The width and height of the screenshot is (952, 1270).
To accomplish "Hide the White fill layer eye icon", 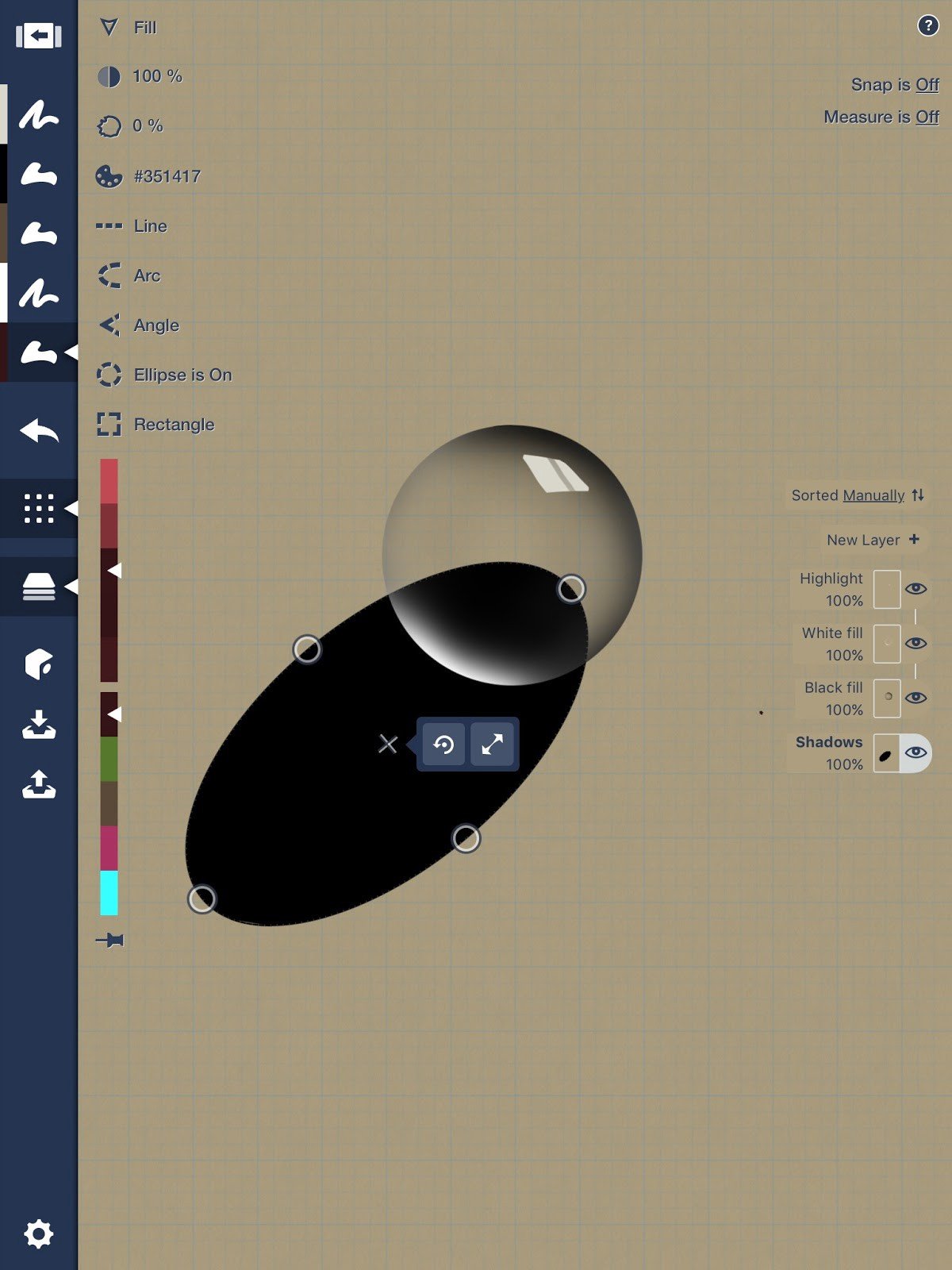I will 916,642.
